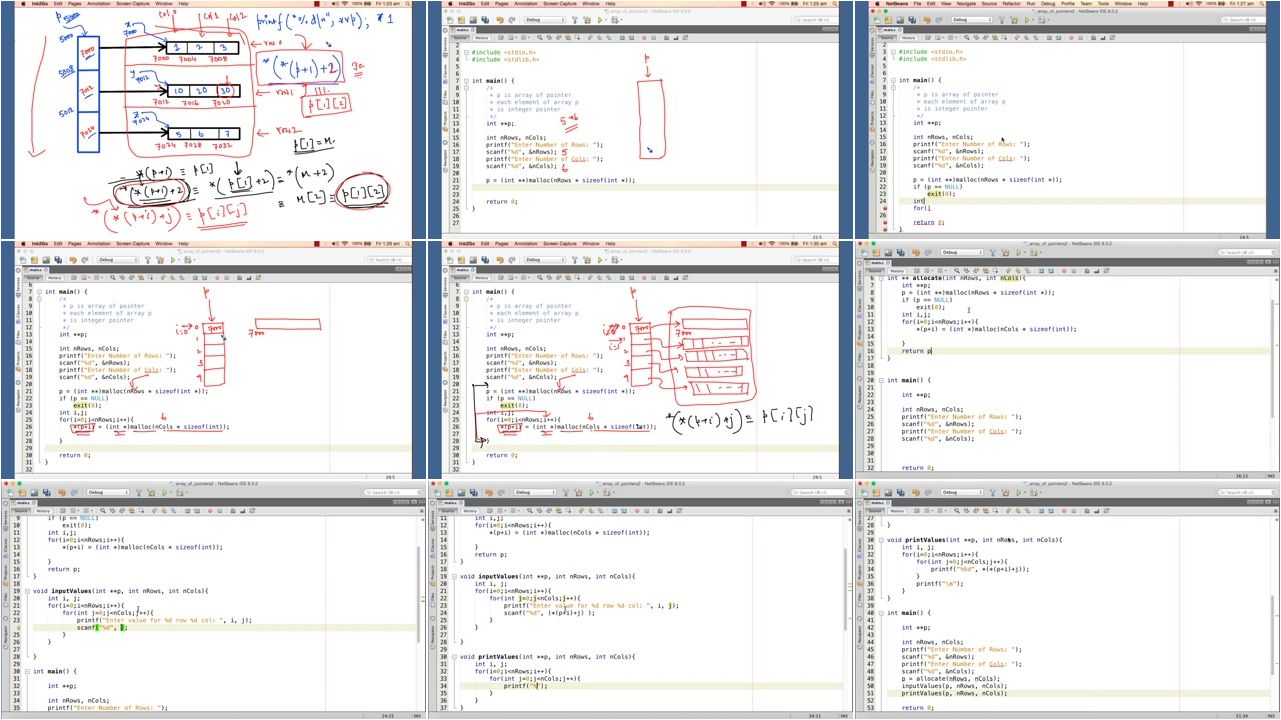The width and height of the screenshot is (1281, 720).
Task: Click Save All icon in 1:27 am NetBeans frame
Action: pos(912,20)
